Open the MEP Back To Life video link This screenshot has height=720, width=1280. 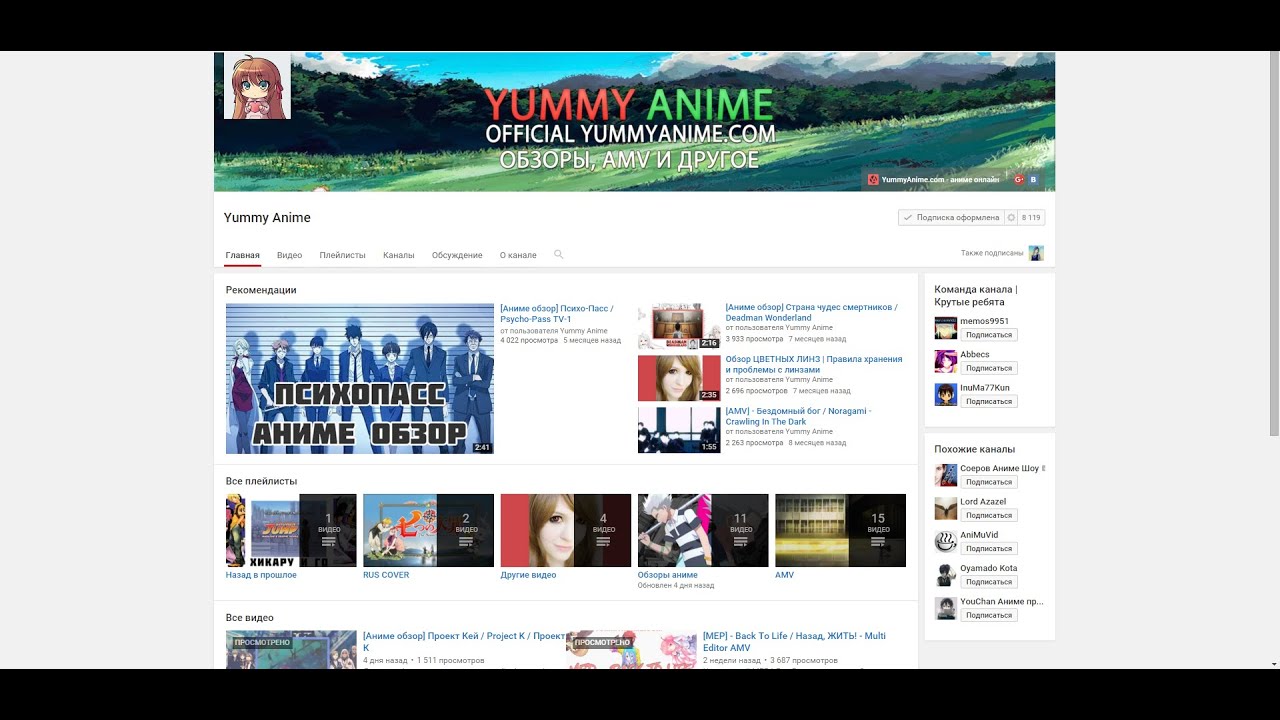pos(794,642)
